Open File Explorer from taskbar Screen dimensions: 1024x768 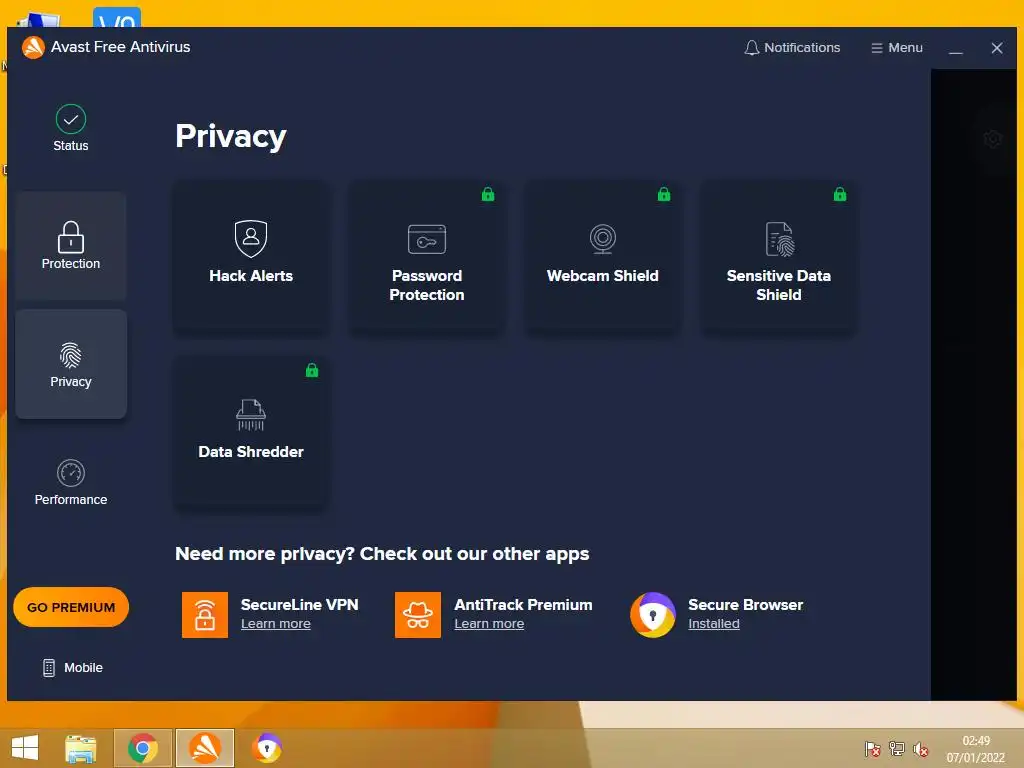(81, 748)
